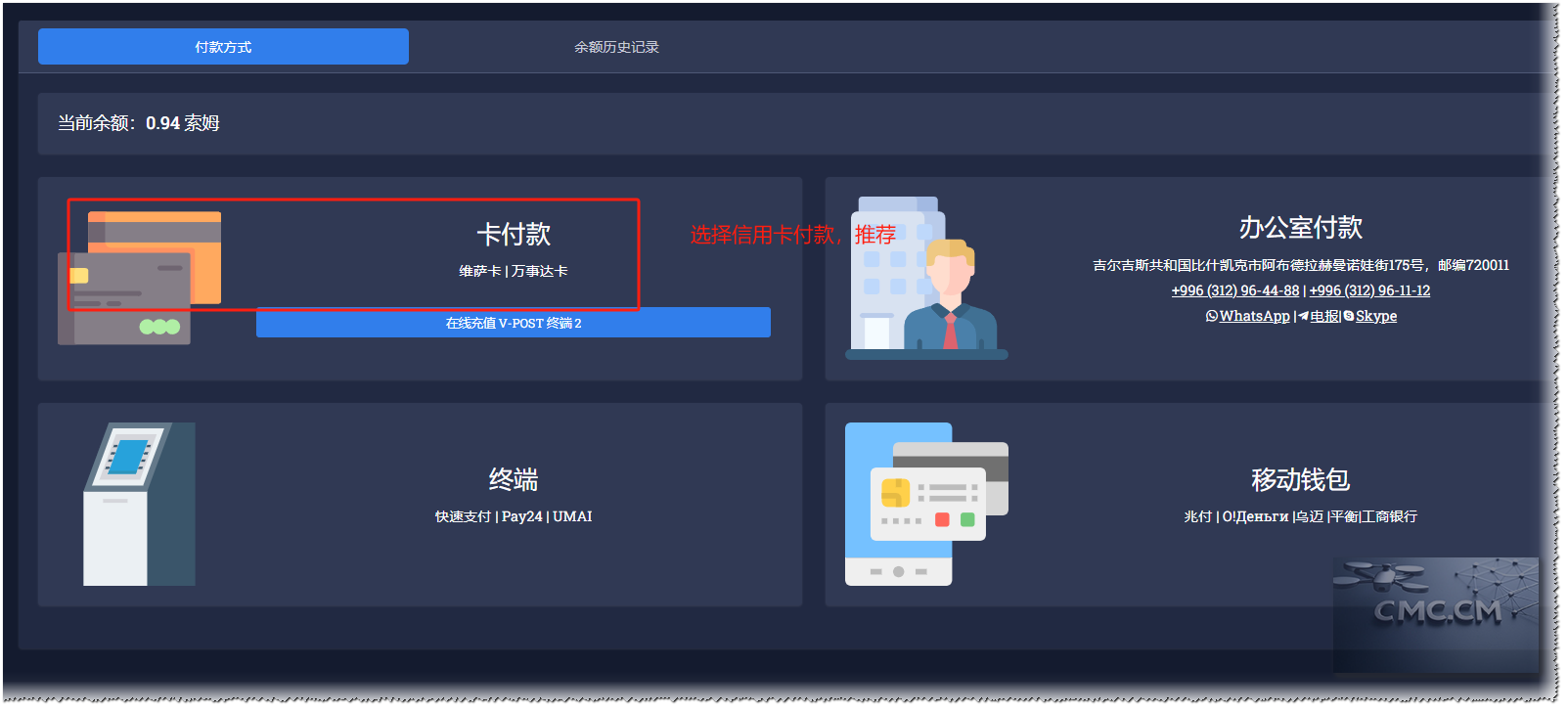Open the 余额历史记录 tab
The height and width of the screenshot is (711, 1568).
coord(616,47)
